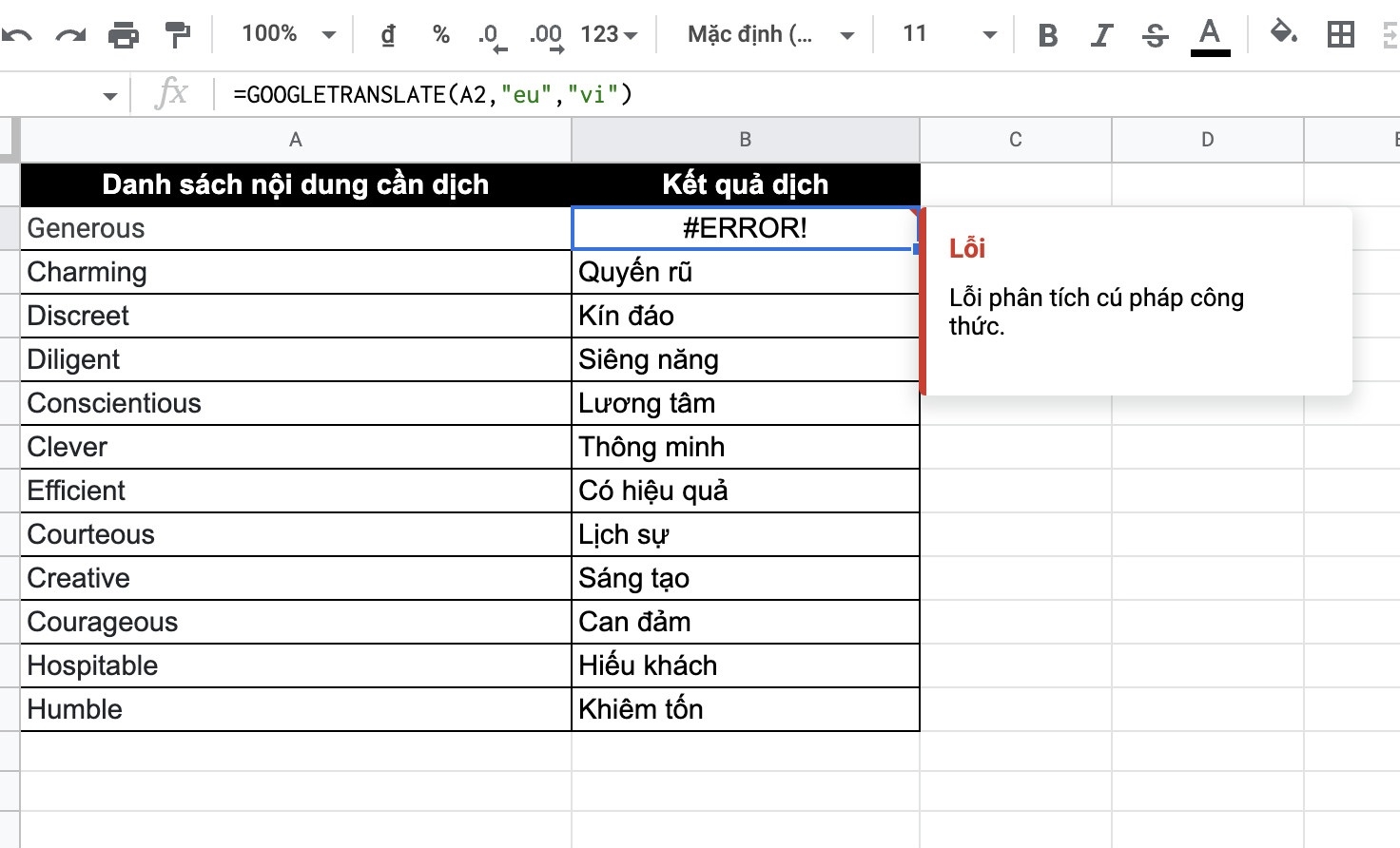
Task: Open the fill color tool
Action: tap(1284, 35)
